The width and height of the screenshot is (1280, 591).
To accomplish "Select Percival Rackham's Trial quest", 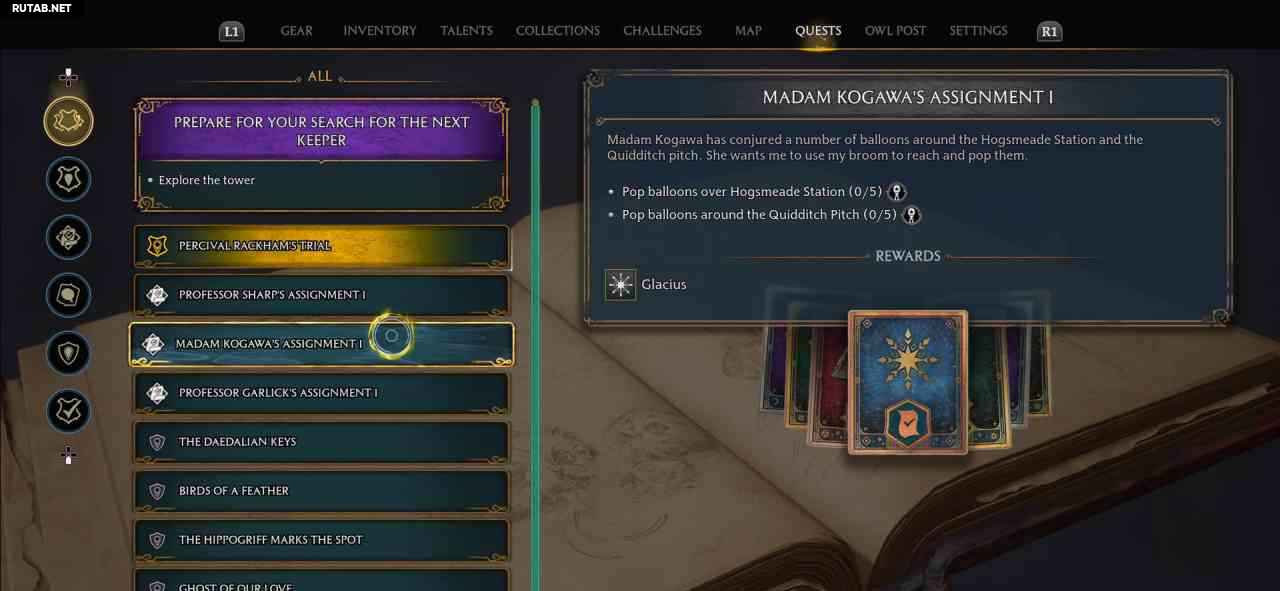I will point(321,246).
